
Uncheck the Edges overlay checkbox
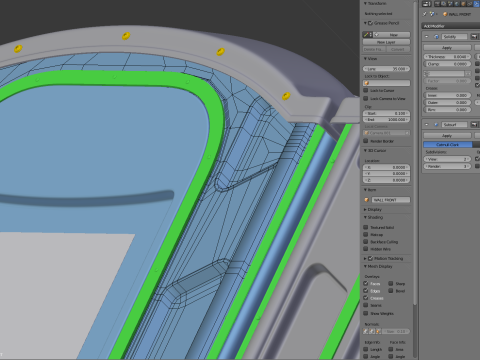366,291
